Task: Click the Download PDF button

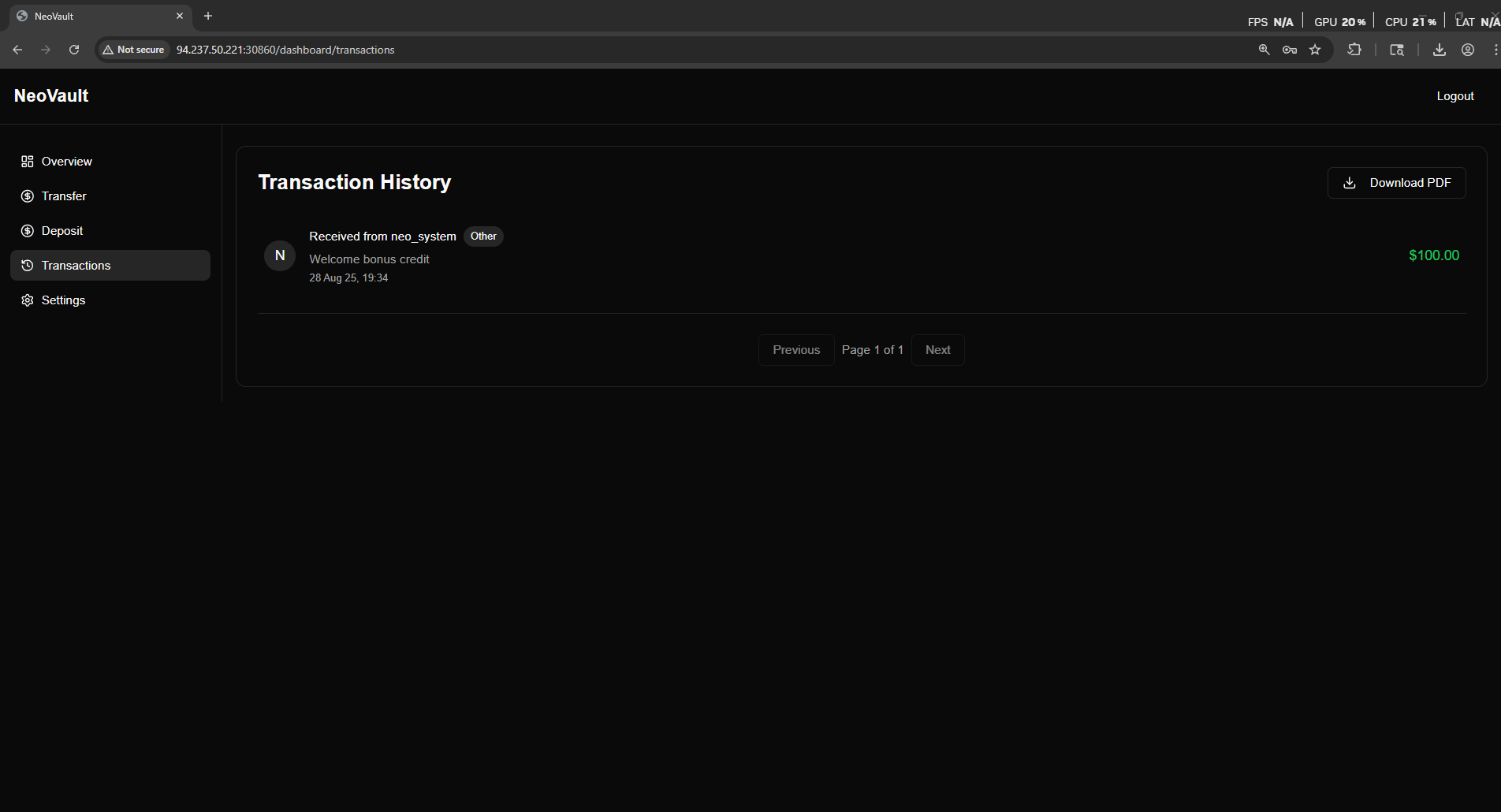Action: point(1396,183)
